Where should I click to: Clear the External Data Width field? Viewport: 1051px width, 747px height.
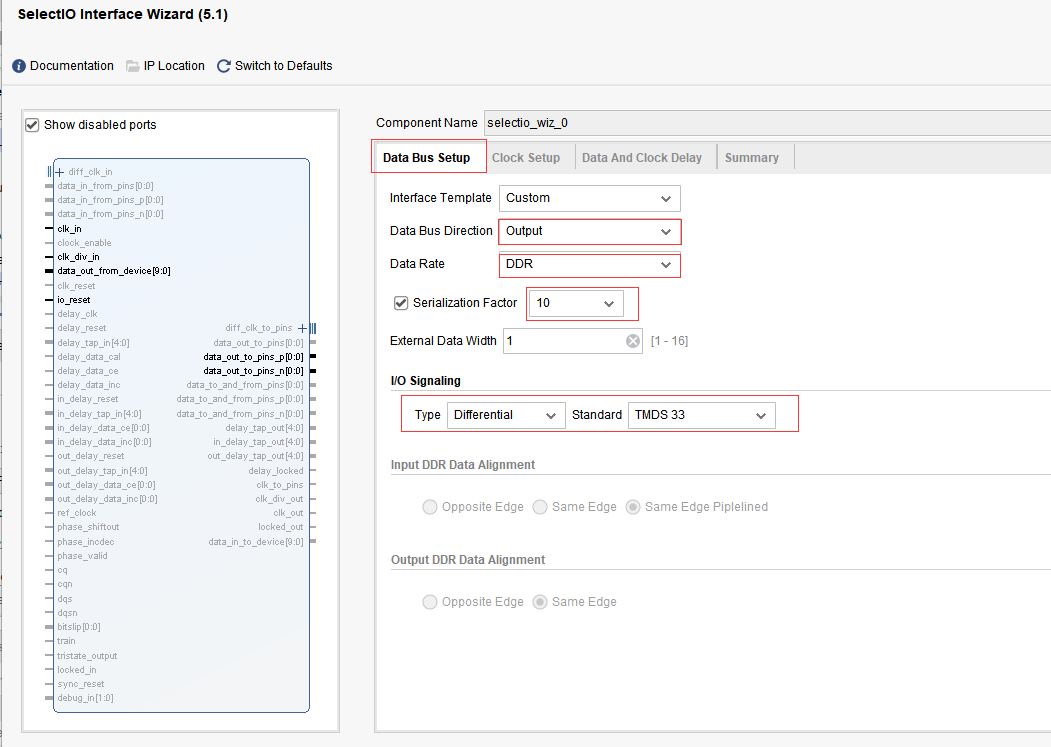[633, 341]
